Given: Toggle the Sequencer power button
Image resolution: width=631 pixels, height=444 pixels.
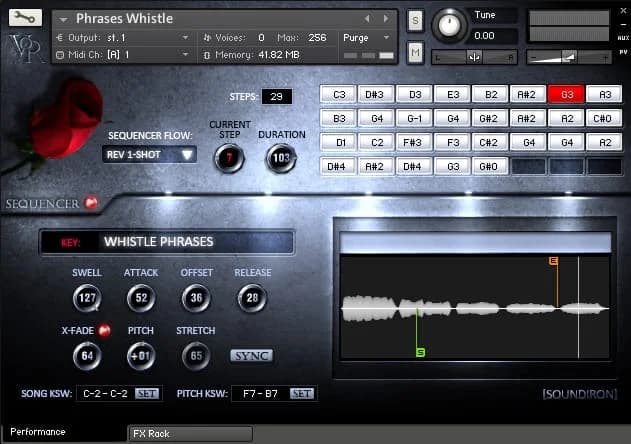Looking at the screenshot, I should click(x=93, y=203).
